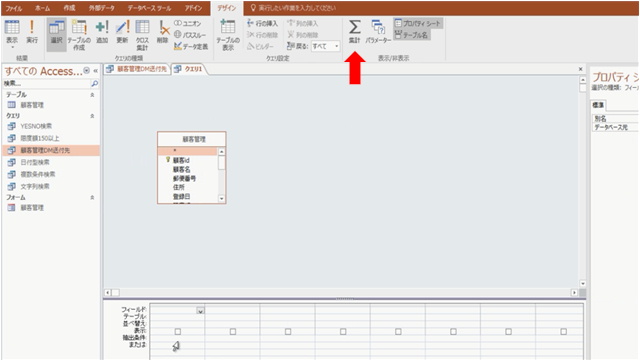Screen dimensions: 640x360
Task: Switch to the ホーム ribbon tab
Action: click(42, 8)
